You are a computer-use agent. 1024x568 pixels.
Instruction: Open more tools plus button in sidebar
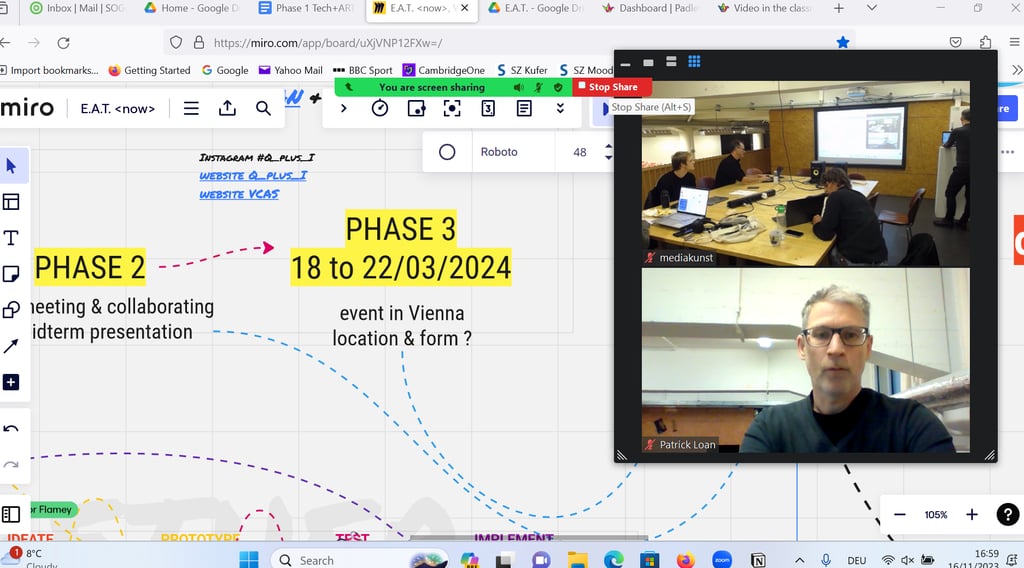pos(11,382)
